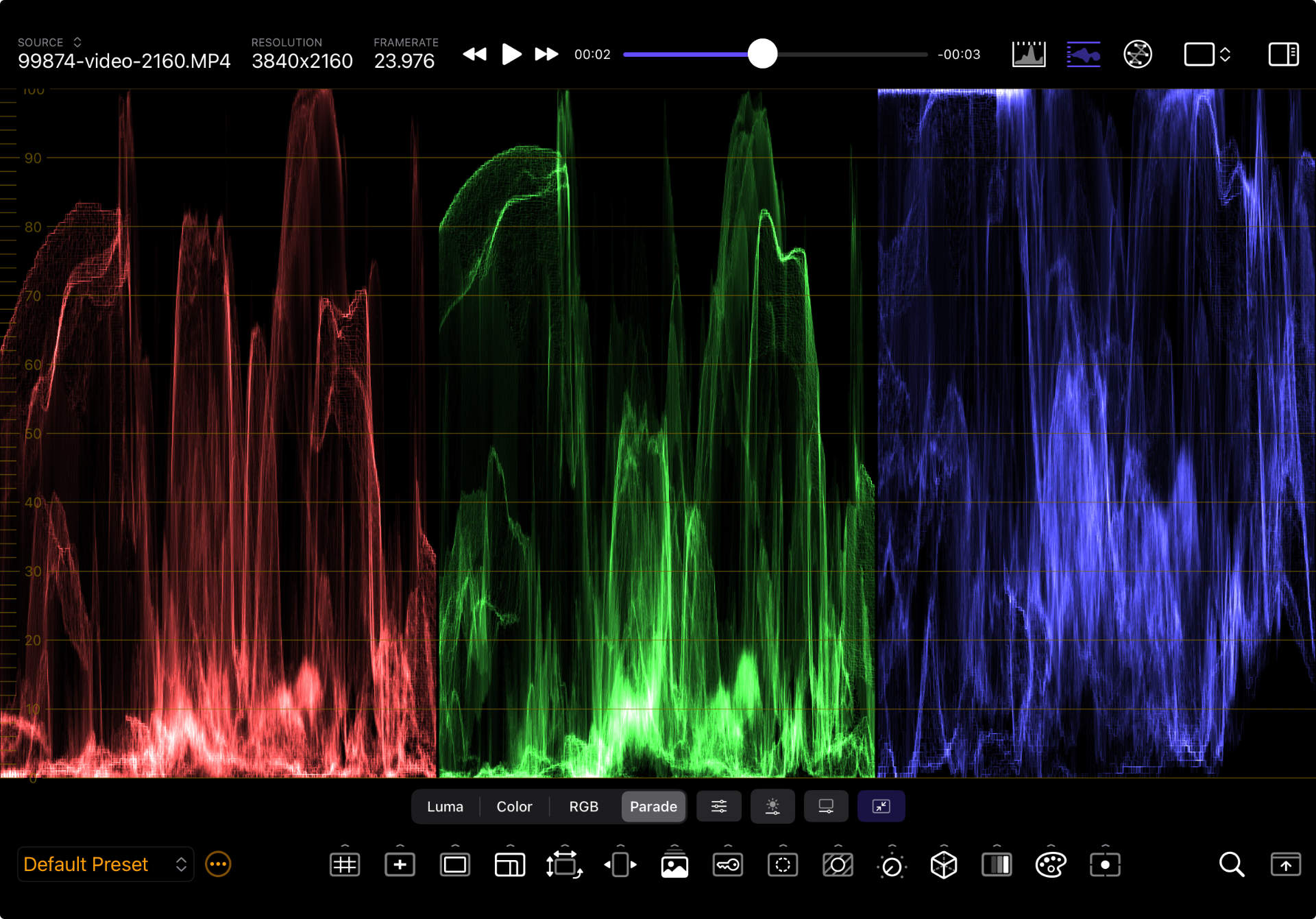
Task: Click the key chroma tool icon
Action: (x=727, y=865)
